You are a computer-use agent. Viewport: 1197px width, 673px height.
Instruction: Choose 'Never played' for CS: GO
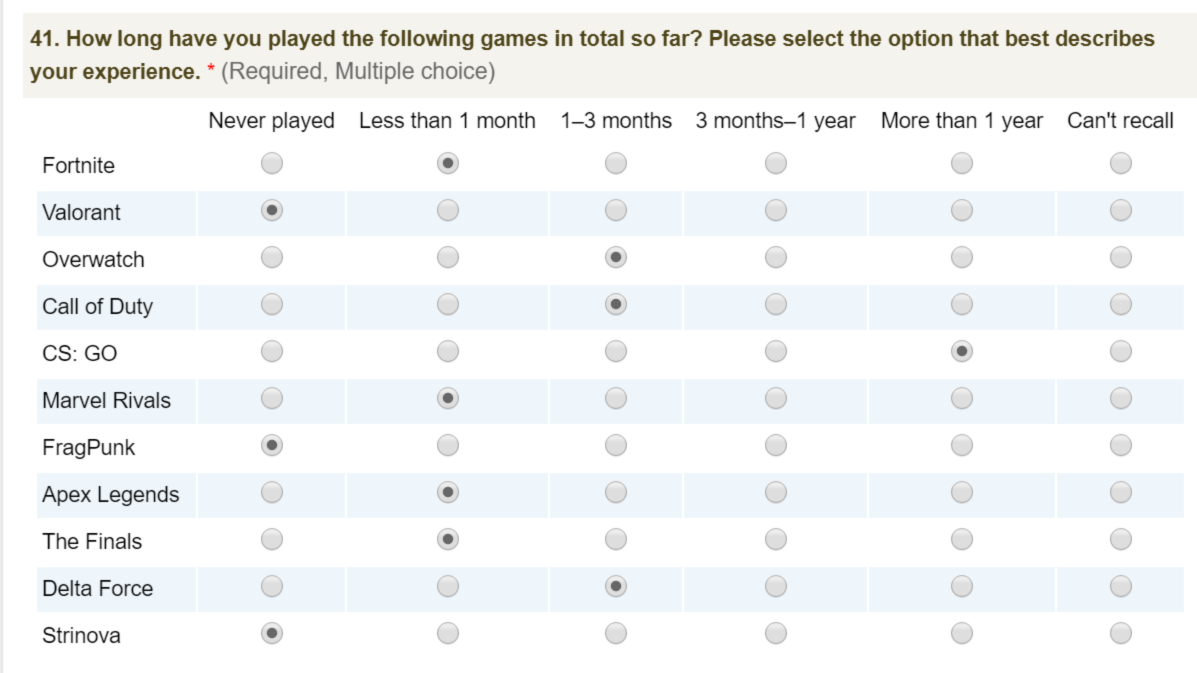pos(271,351)
